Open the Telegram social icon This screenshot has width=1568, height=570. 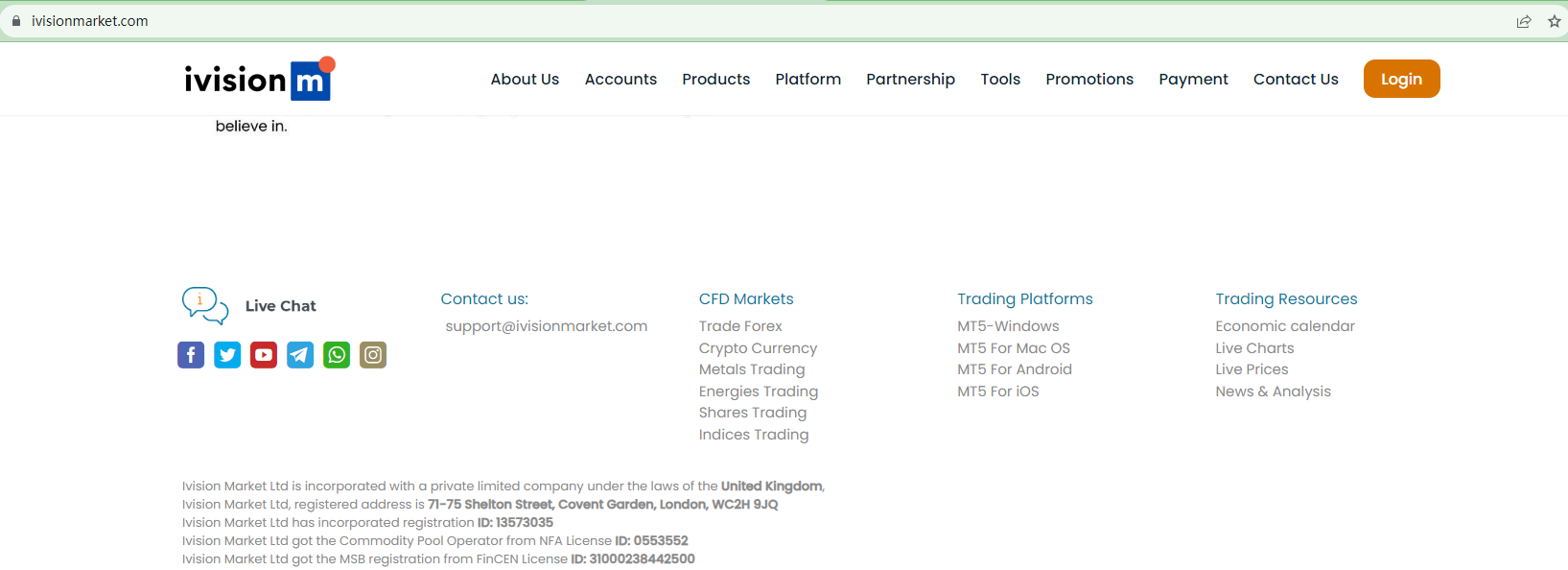point(300,355)
